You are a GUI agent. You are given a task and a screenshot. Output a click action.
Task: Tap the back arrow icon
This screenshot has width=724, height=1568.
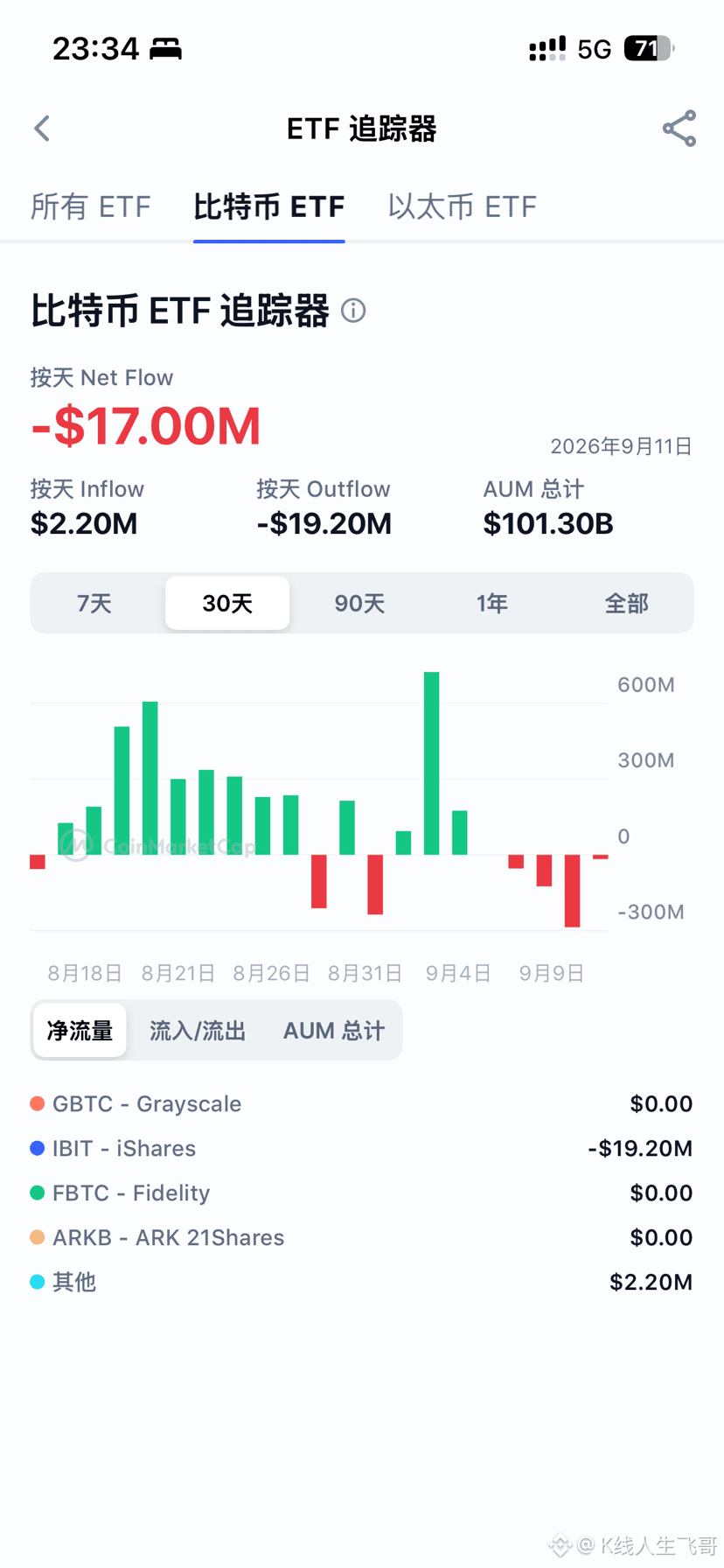click(x=42, y=129)
